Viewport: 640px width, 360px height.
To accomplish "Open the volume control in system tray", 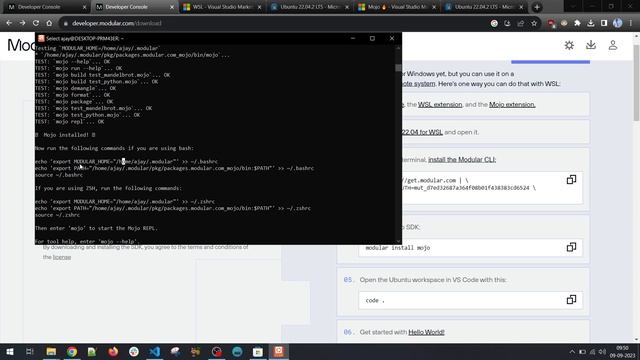I will pyautogui.click(x=602, y=351).
